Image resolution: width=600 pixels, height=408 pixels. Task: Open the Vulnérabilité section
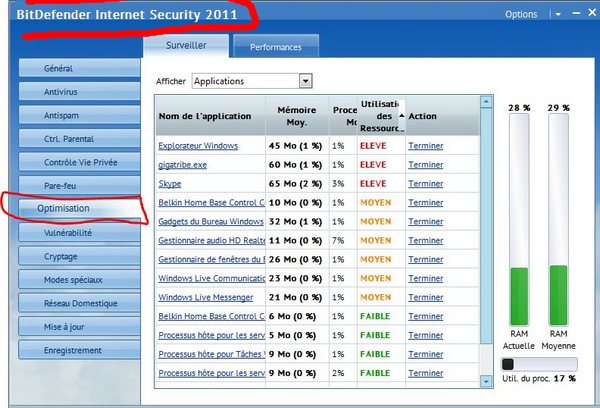[x=80, y=233]
